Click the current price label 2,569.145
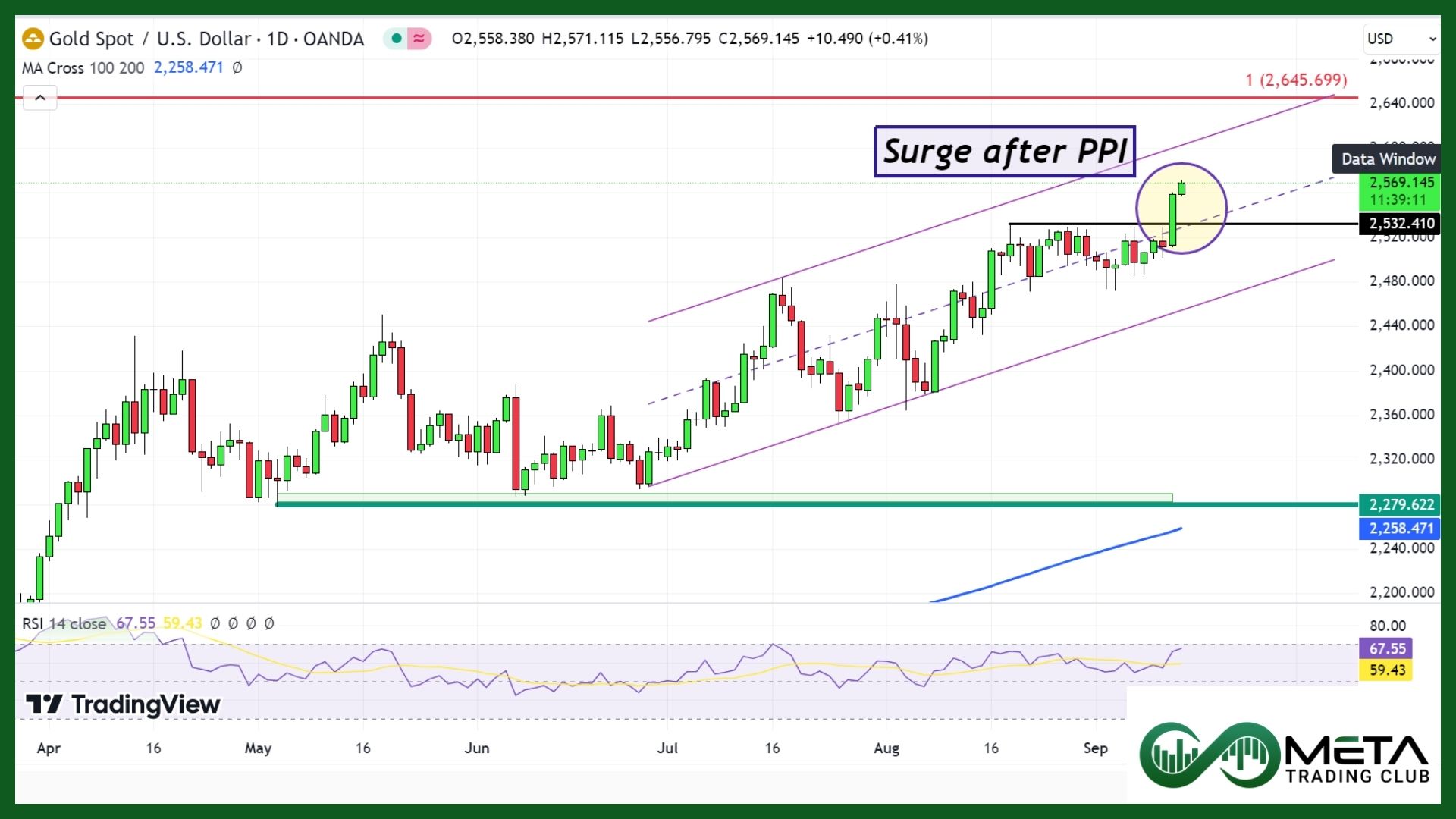 pyautogui.click(x=1401, y=182)
